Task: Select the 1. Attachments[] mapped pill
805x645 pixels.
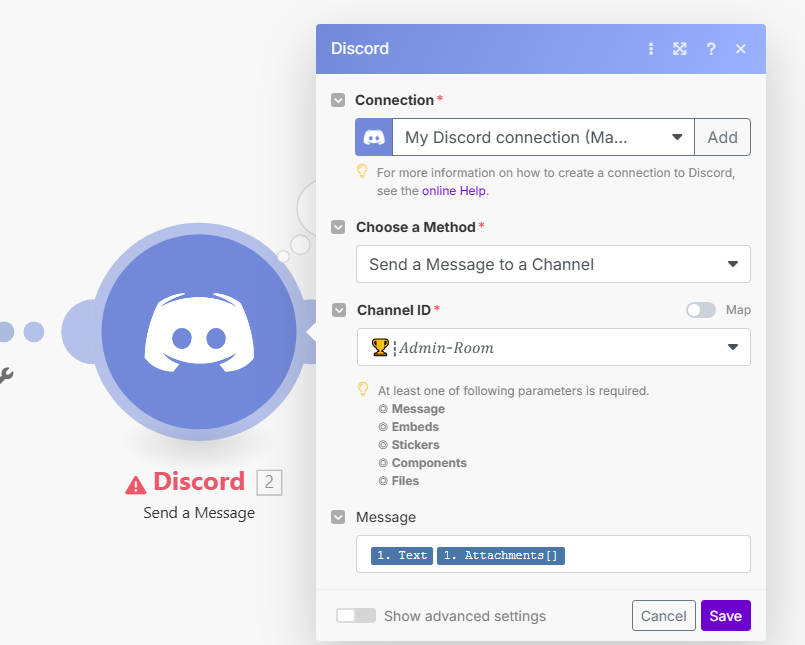Action: (x=501, y=556)
